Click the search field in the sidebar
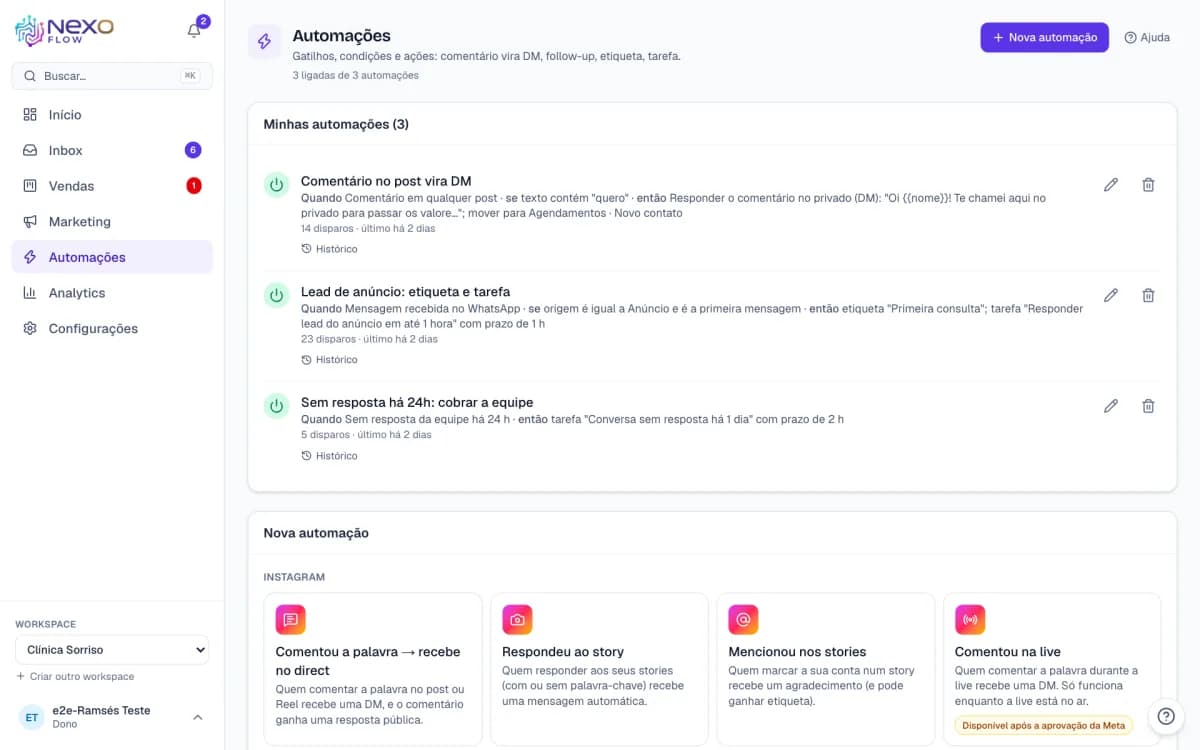 pos(112,76)
